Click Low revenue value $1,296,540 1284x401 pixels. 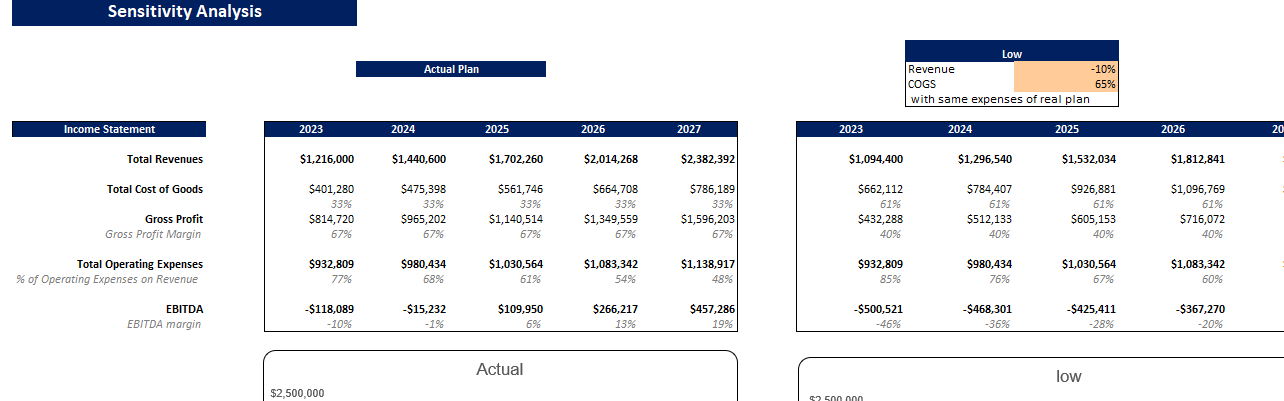pyautogui.click(x=984, y=159)
